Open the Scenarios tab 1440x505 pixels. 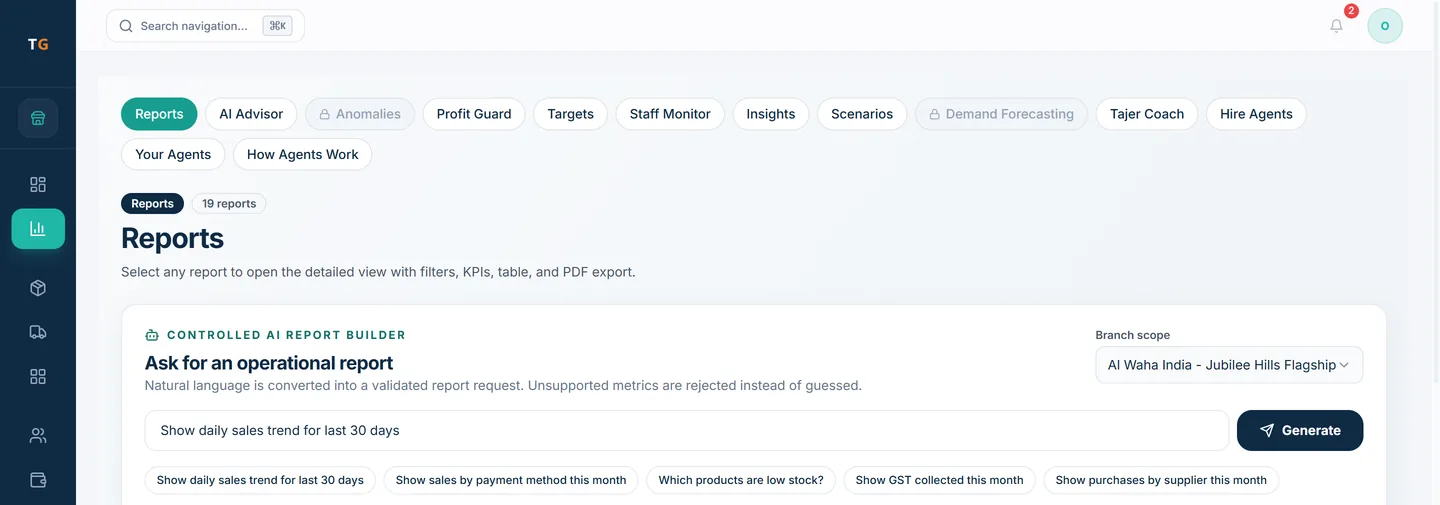point(862,114)
